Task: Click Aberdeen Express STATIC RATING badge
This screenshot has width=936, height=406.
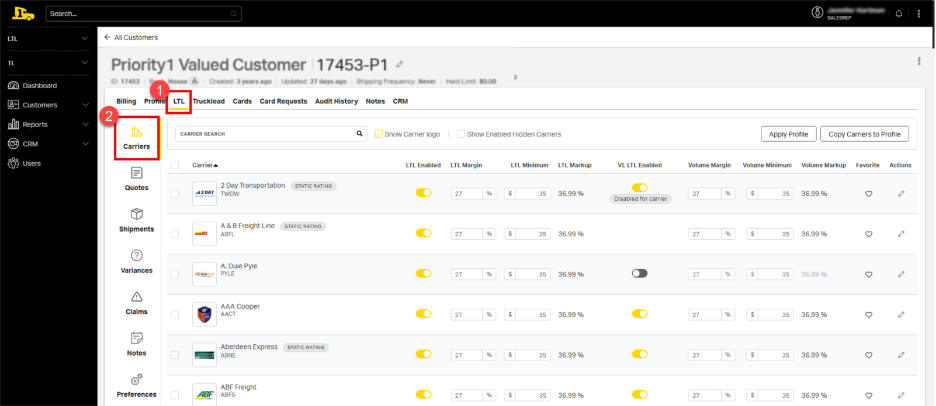Action: [x=305, y=347]
